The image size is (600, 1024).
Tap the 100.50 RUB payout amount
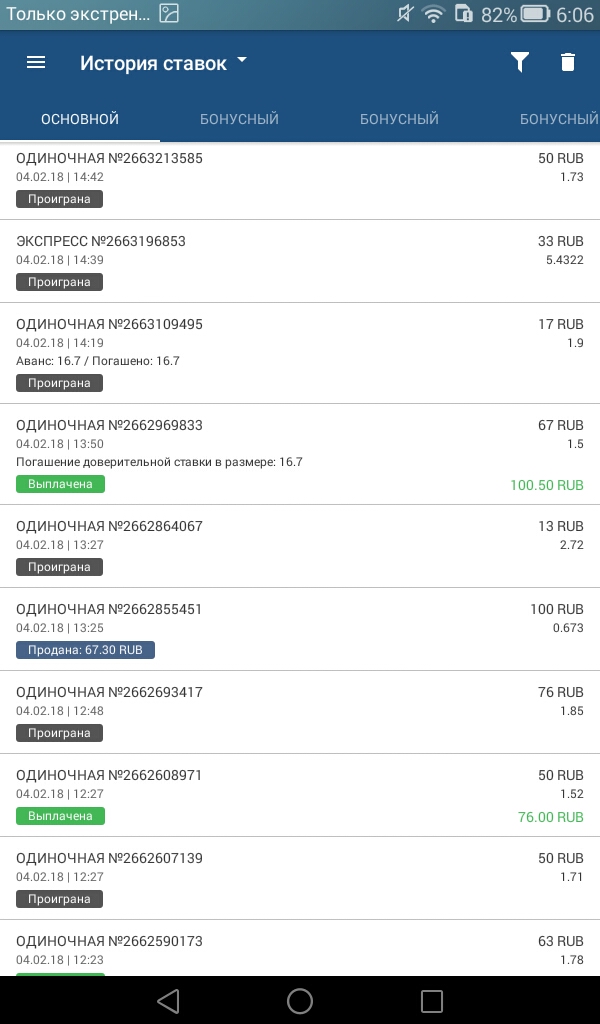[x=546, y=485]
